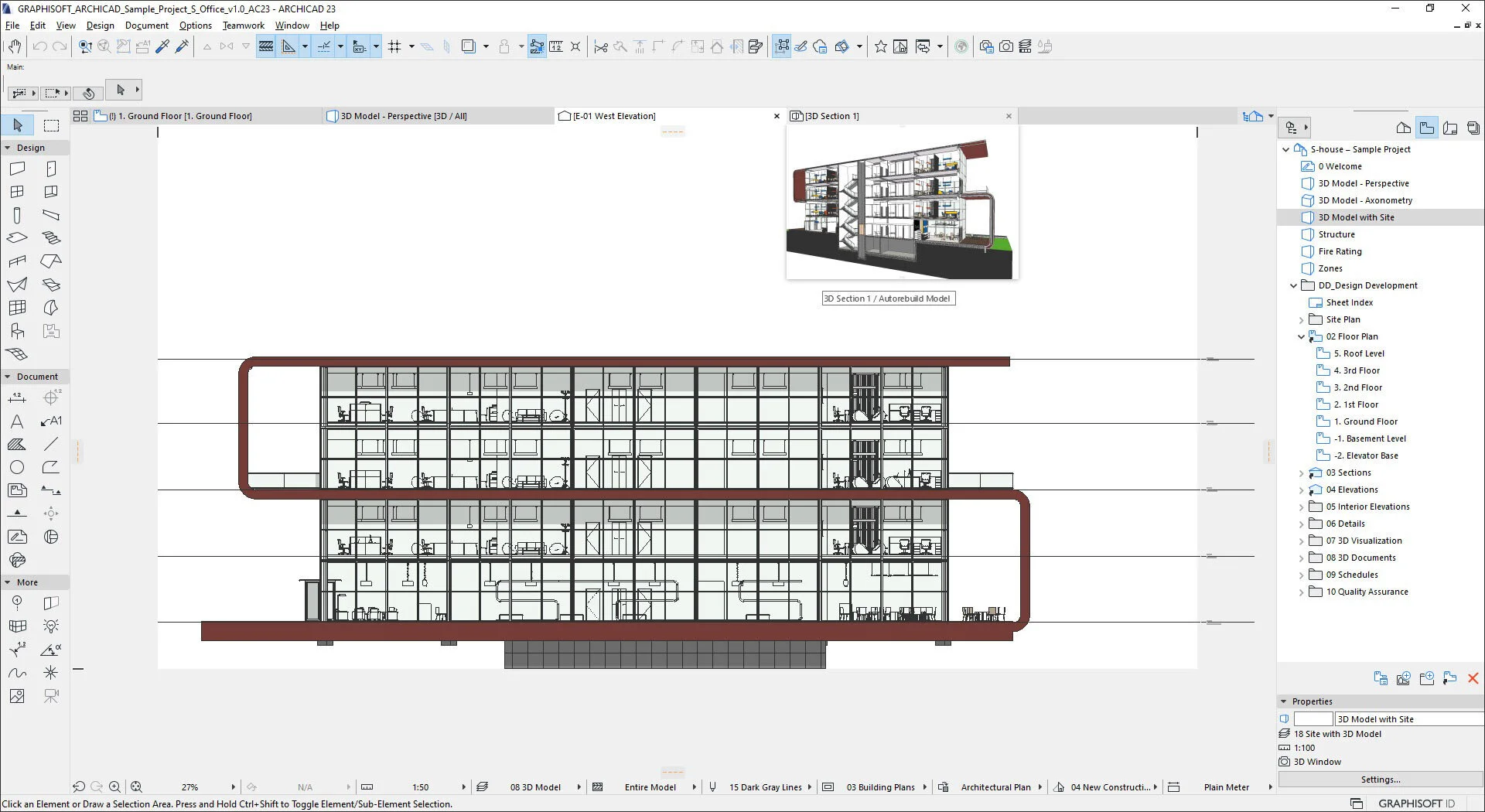Click the Eyedropper pick up parameters icon

point(162,46)
